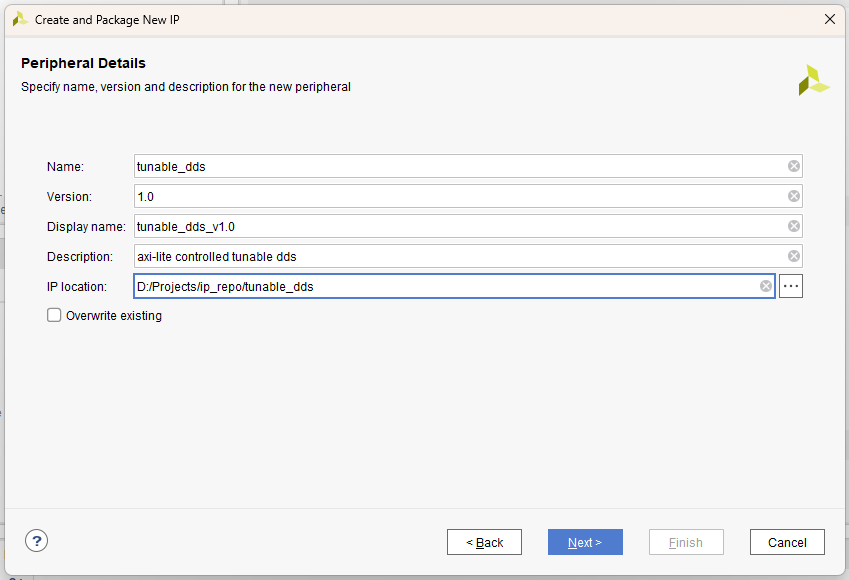This screenshot has width=849, height=580.
Task: Enable the Overwrite existing checkbox
Action: [x=54, y=315]
